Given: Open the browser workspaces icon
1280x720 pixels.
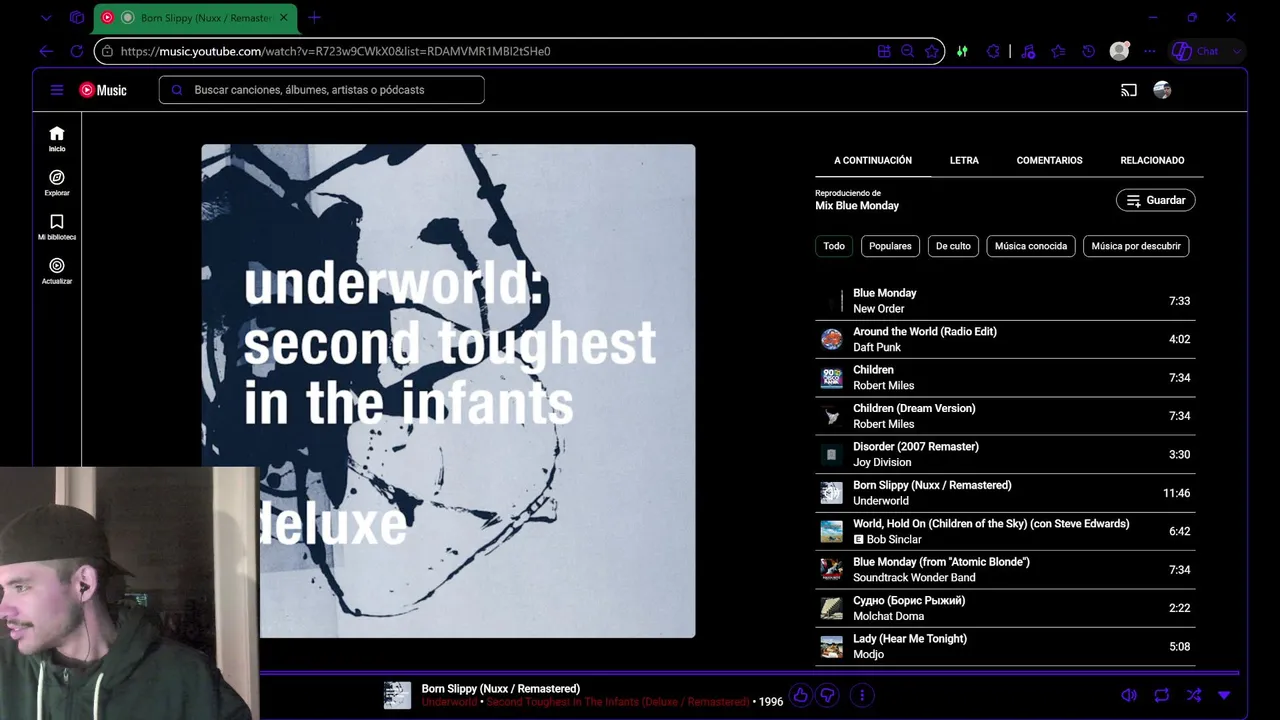Looking at the screenshot, I should click(77, 17).
